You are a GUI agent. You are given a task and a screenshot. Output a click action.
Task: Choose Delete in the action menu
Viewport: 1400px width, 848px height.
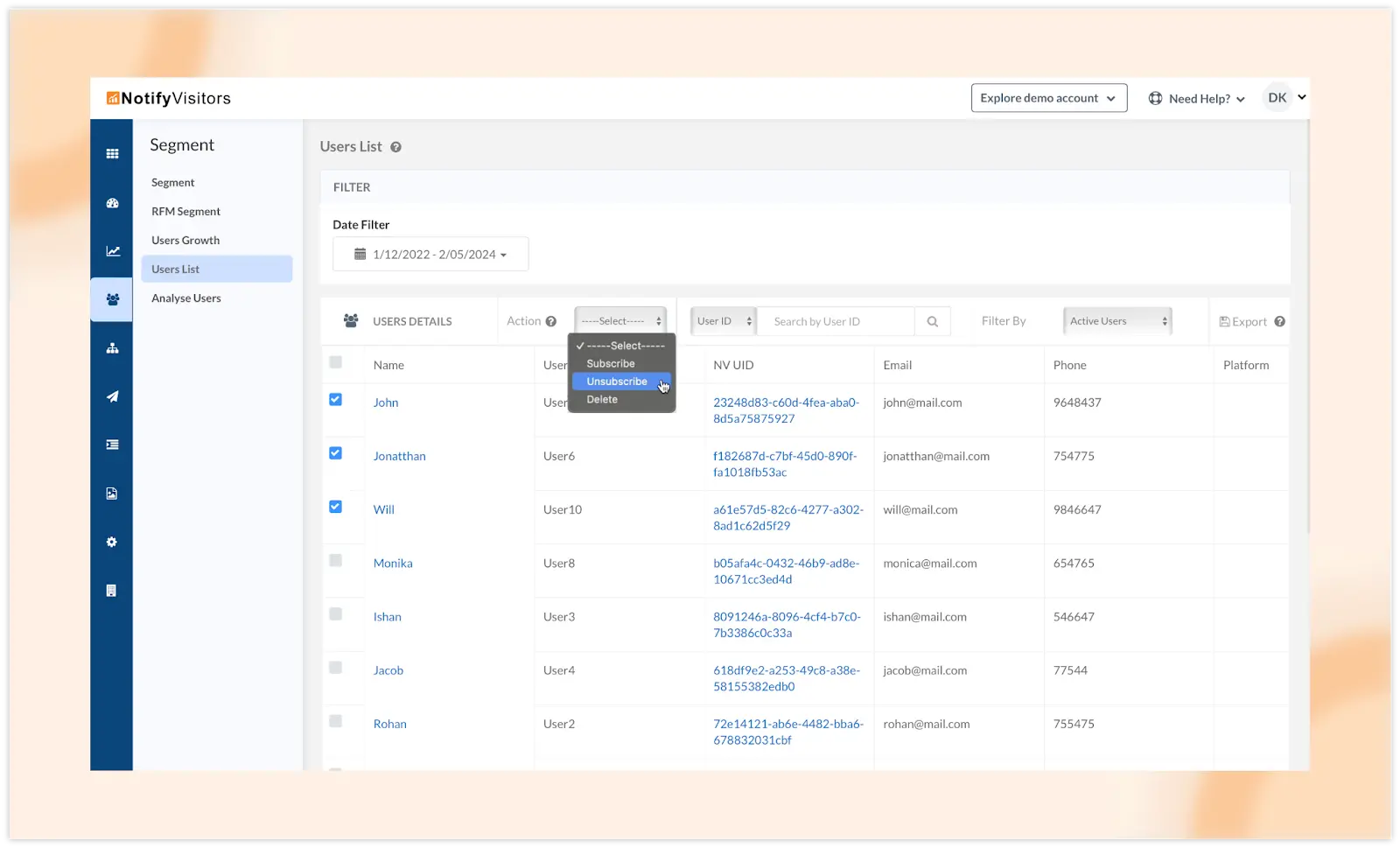tap(602, 400)
